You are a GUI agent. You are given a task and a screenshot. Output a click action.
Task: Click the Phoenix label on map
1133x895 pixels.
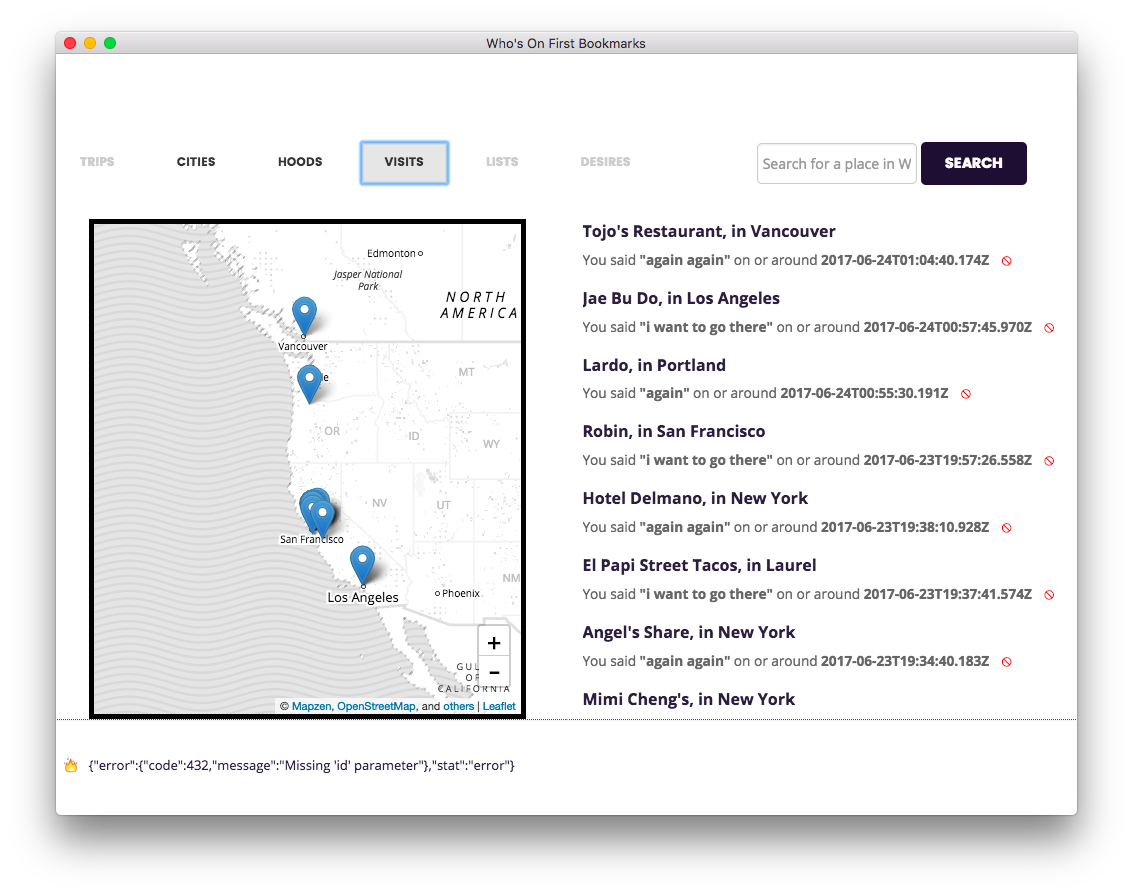(460, 593)
